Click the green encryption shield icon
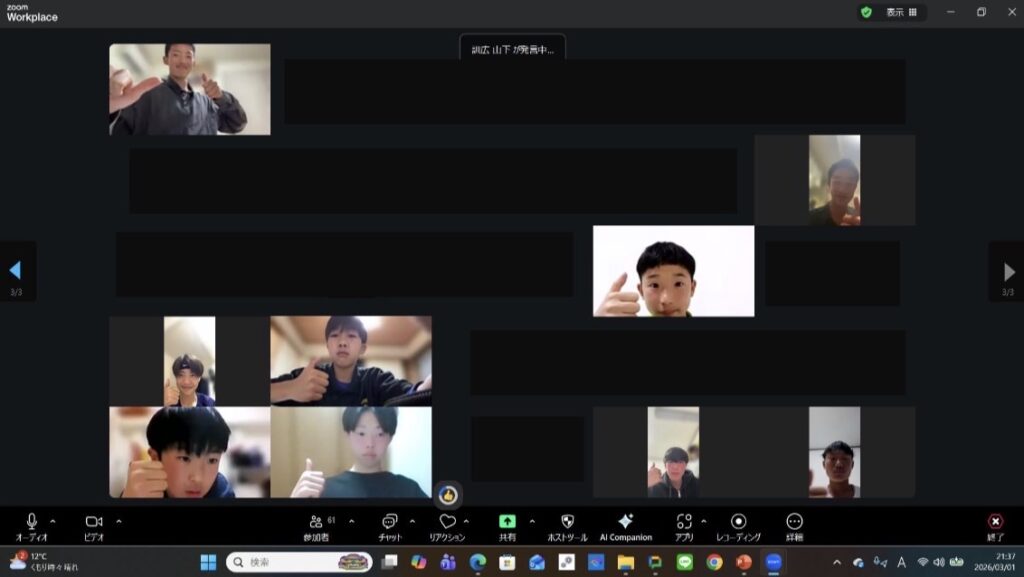Screen dimensions: 1024x577 click(x=866, y=12)
